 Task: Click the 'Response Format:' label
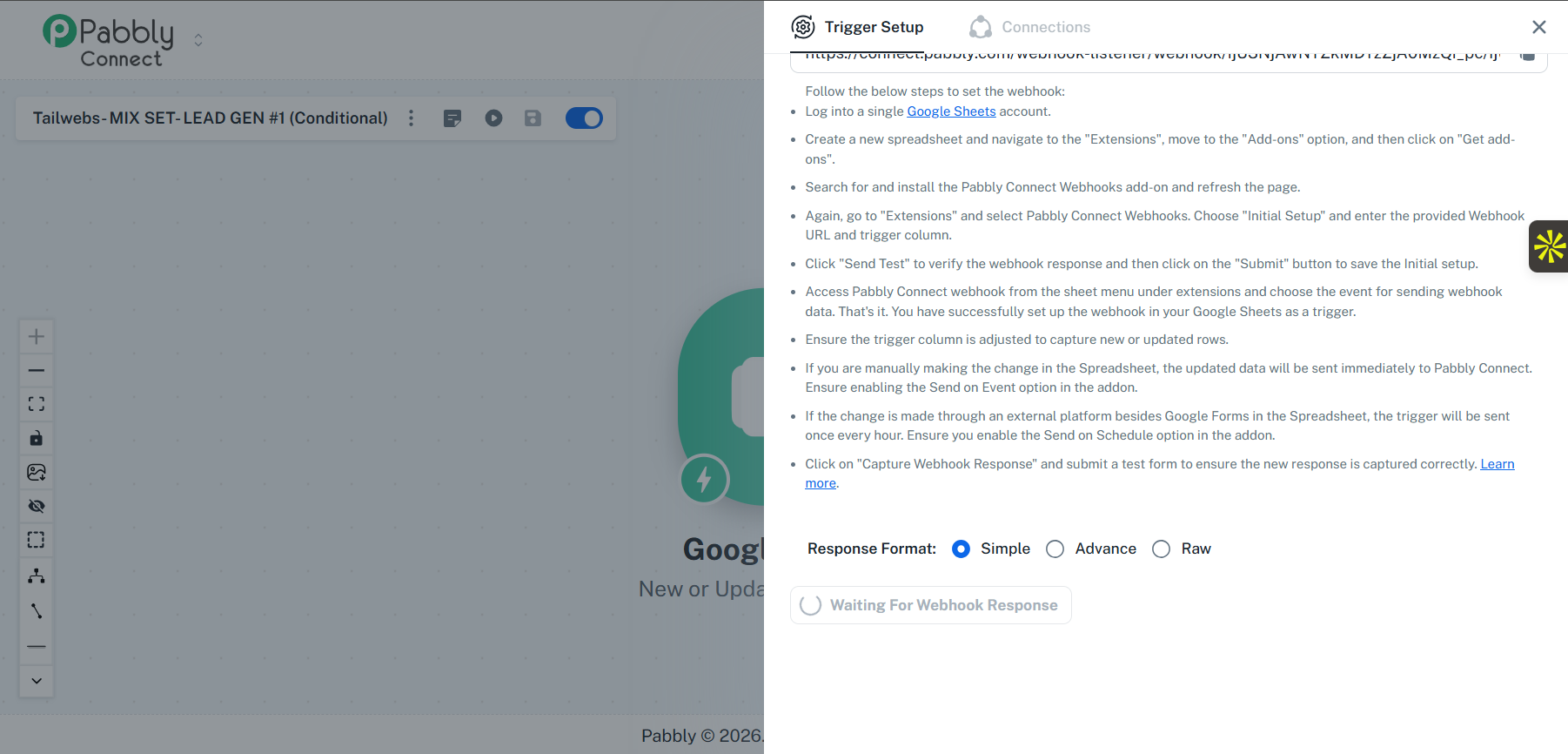click(872, 549)
